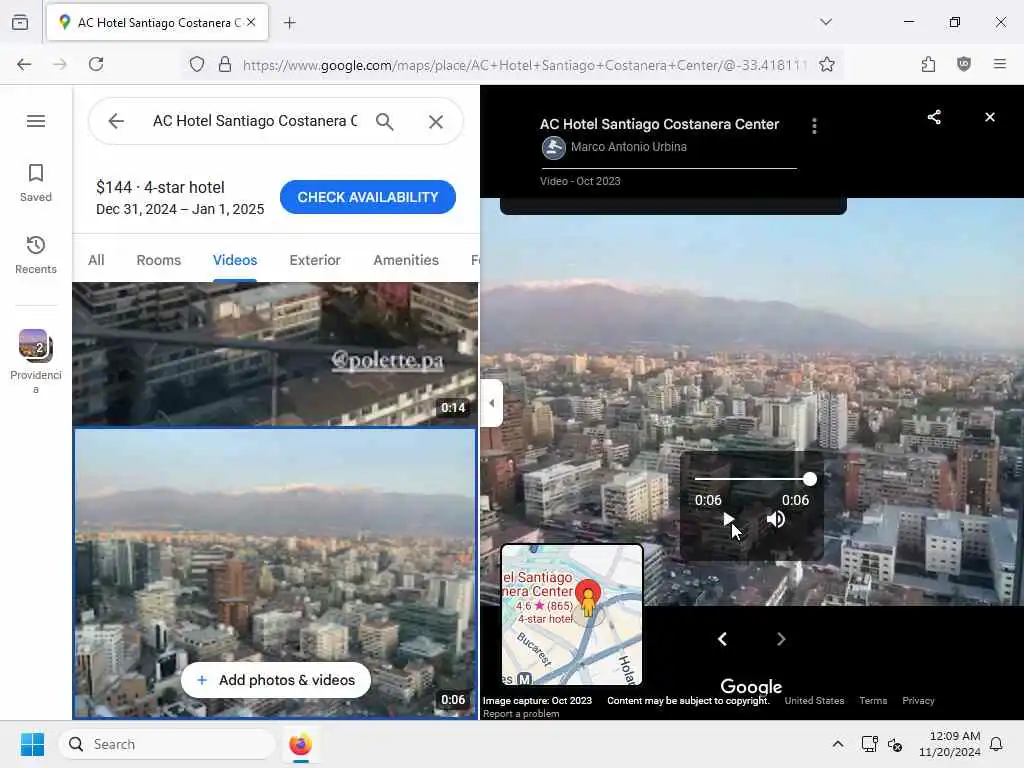
Task: Open the 0:06 mountain view video thumbnail
Action: point(275,573)
